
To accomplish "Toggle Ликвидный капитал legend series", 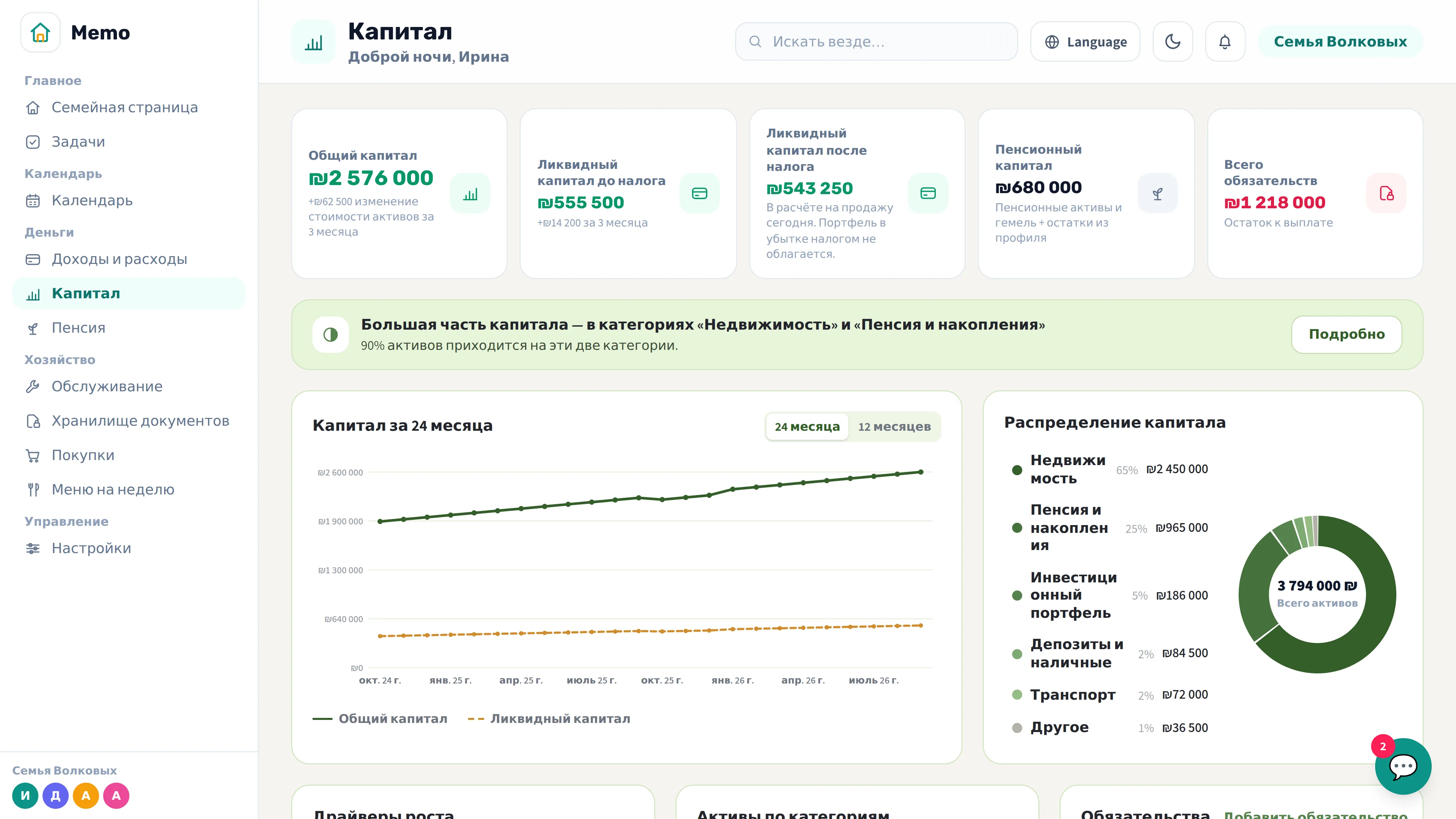I will click(x=549, y=719).
